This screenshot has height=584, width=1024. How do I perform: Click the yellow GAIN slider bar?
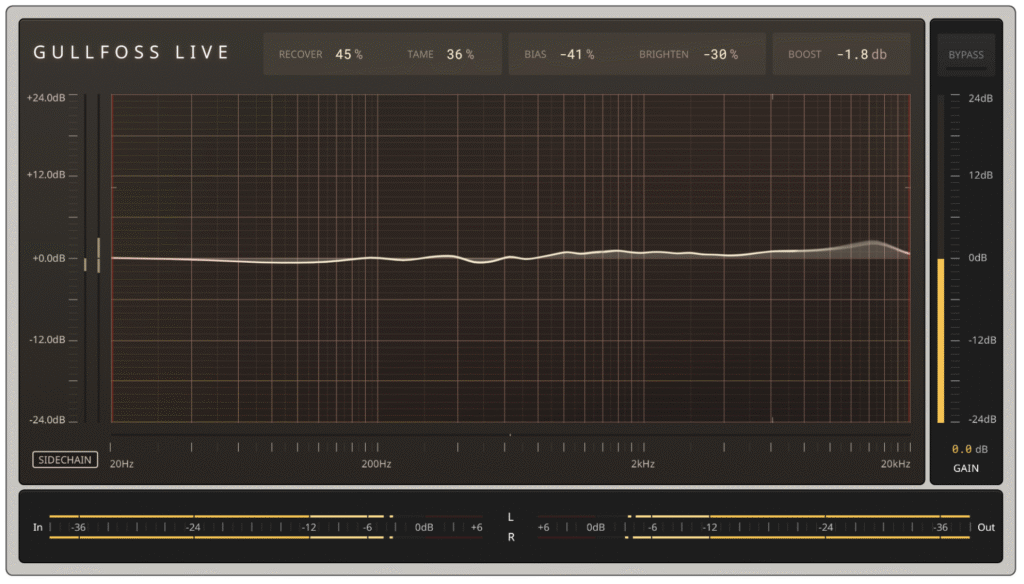pos(940,340)
